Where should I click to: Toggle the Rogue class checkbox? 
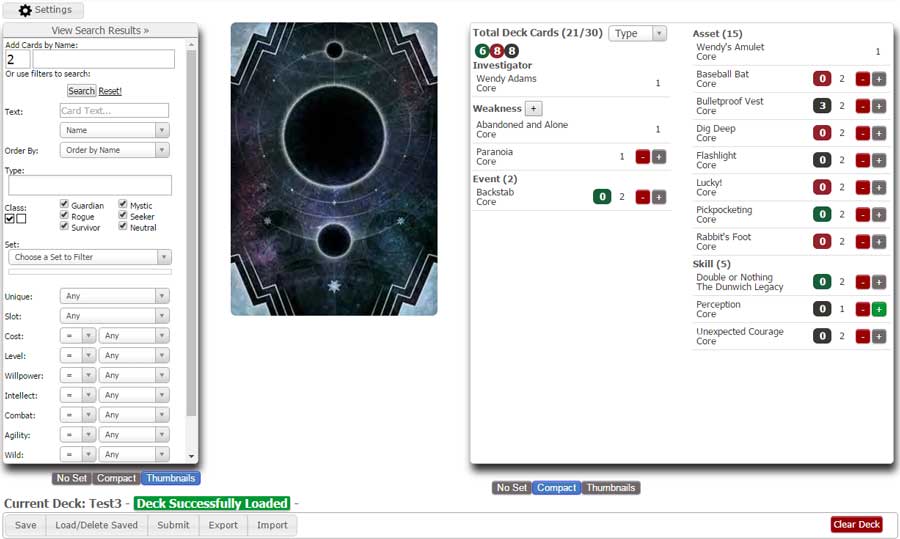click(x=64, y=215)
